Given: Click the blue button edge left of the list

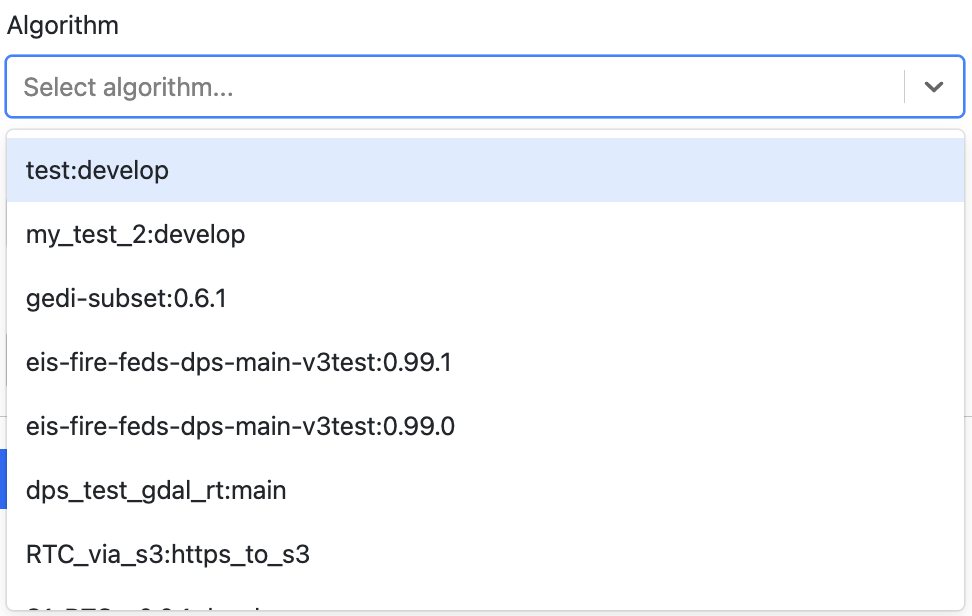Looking at the screenshot, I should tap(3, 479).
